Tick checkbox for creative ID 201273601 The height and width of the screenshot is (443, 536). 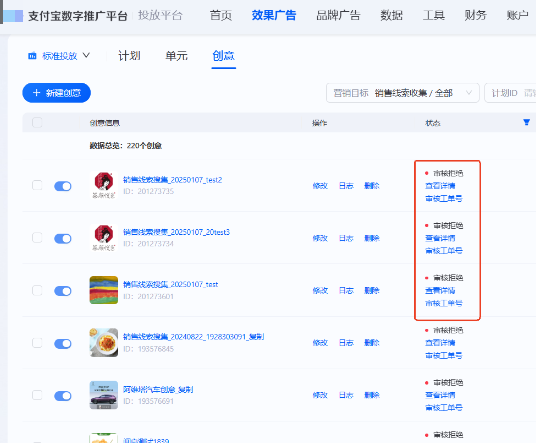(37, 290)
